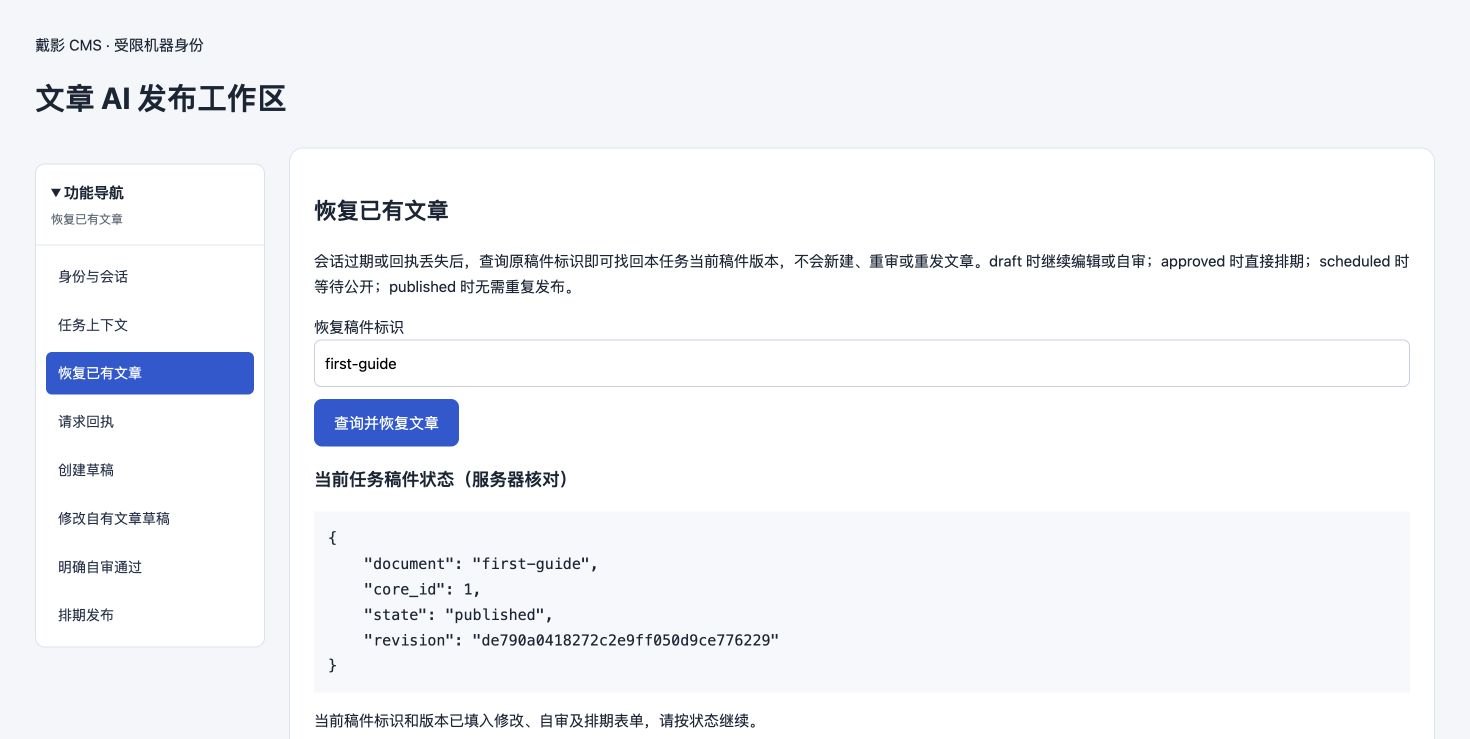Click the "state": "published" line
Screen dimensions: 1470x739
point(458,614)
